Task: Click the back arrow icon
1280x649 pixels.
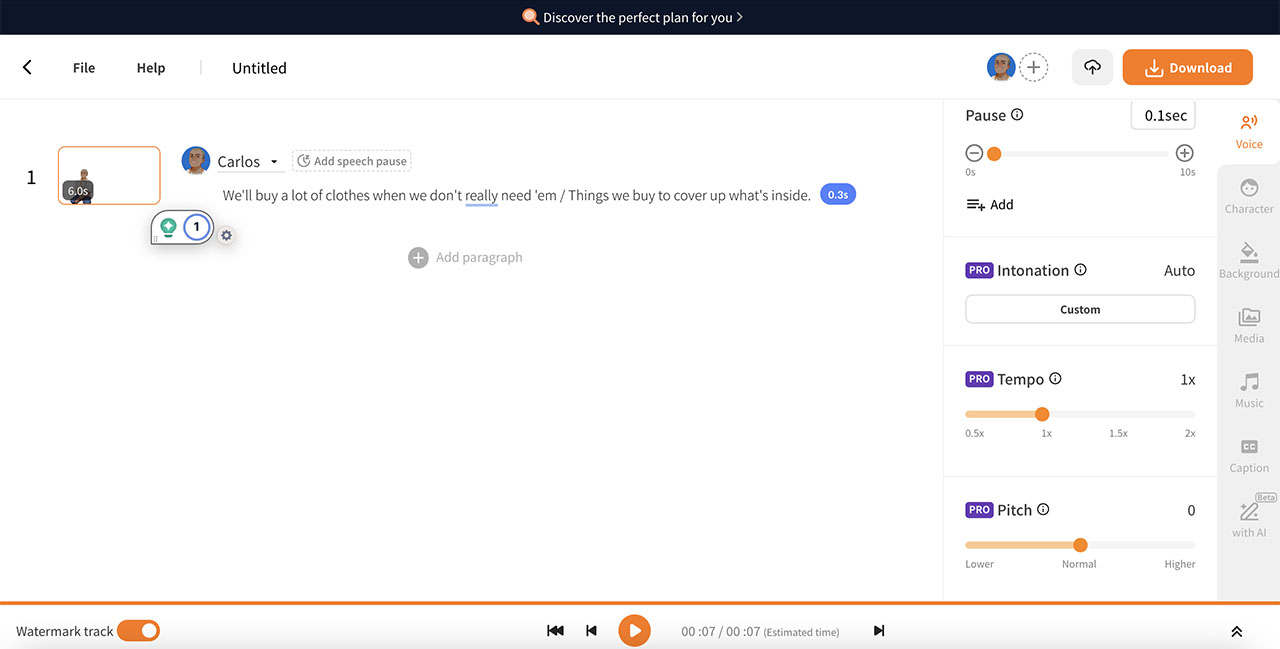Action: tap(27, 68)
